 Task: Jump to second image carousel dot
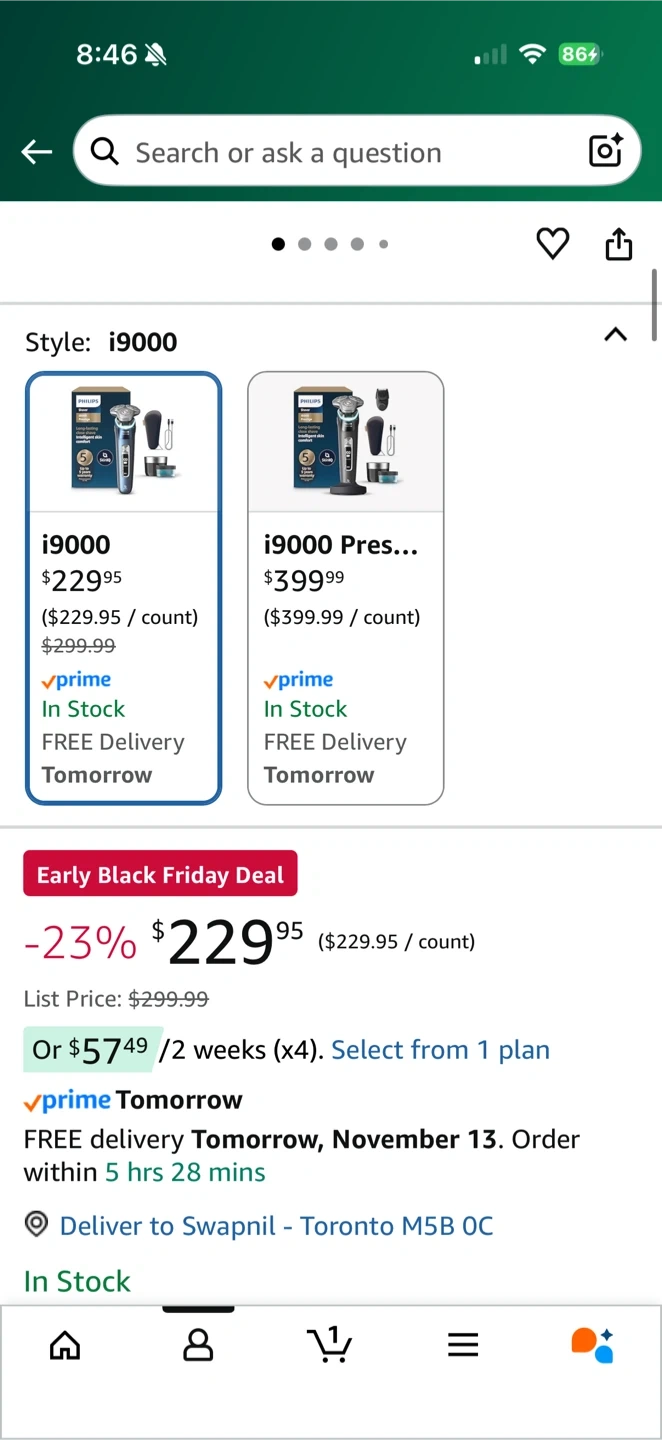click(x=305, y=244)
